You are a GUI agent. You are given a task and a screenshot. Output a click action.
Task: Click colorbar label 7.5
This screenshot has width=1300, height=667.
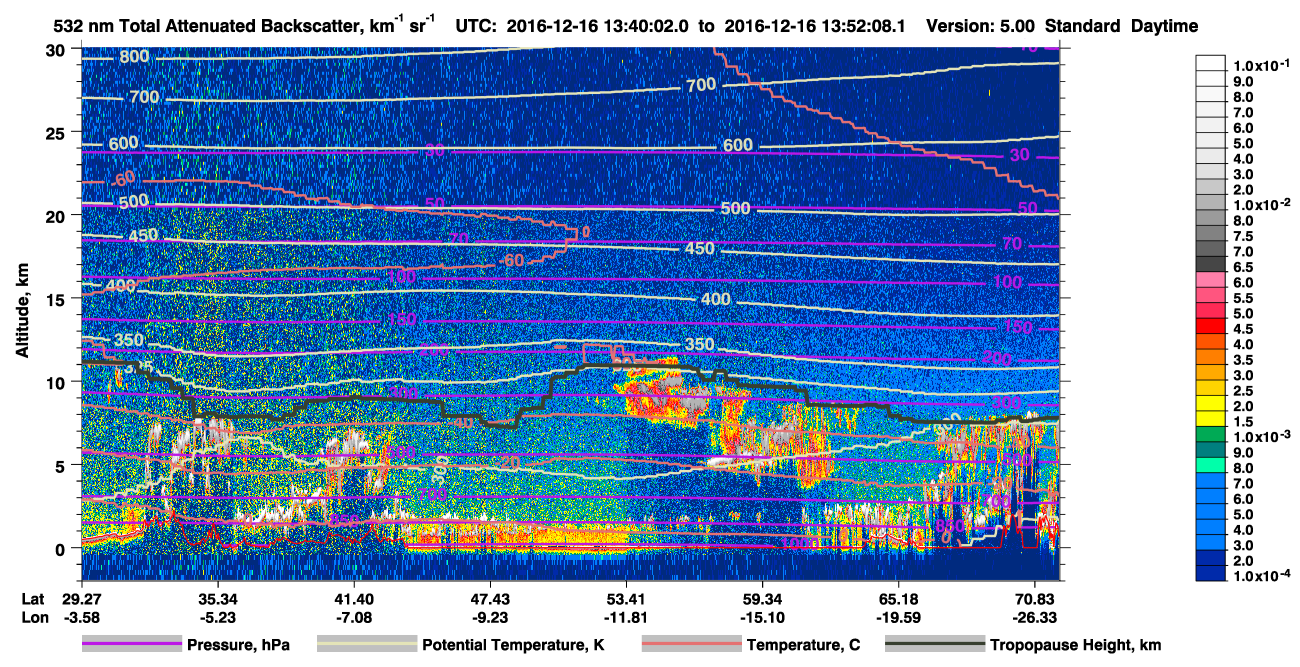pyautogui.click(x=1243, y=236)
